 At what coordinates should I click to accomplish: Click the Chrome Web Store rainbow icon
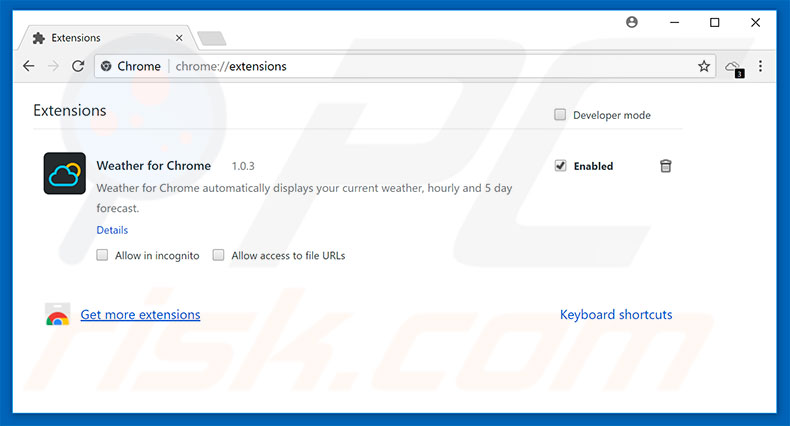57,315
